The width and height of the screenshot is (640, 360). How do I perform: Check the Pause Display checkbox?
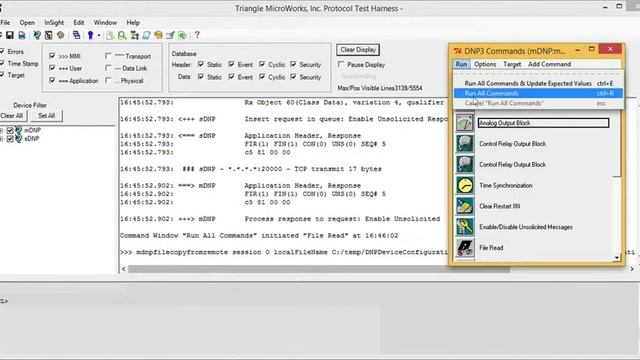pos(341,64)
